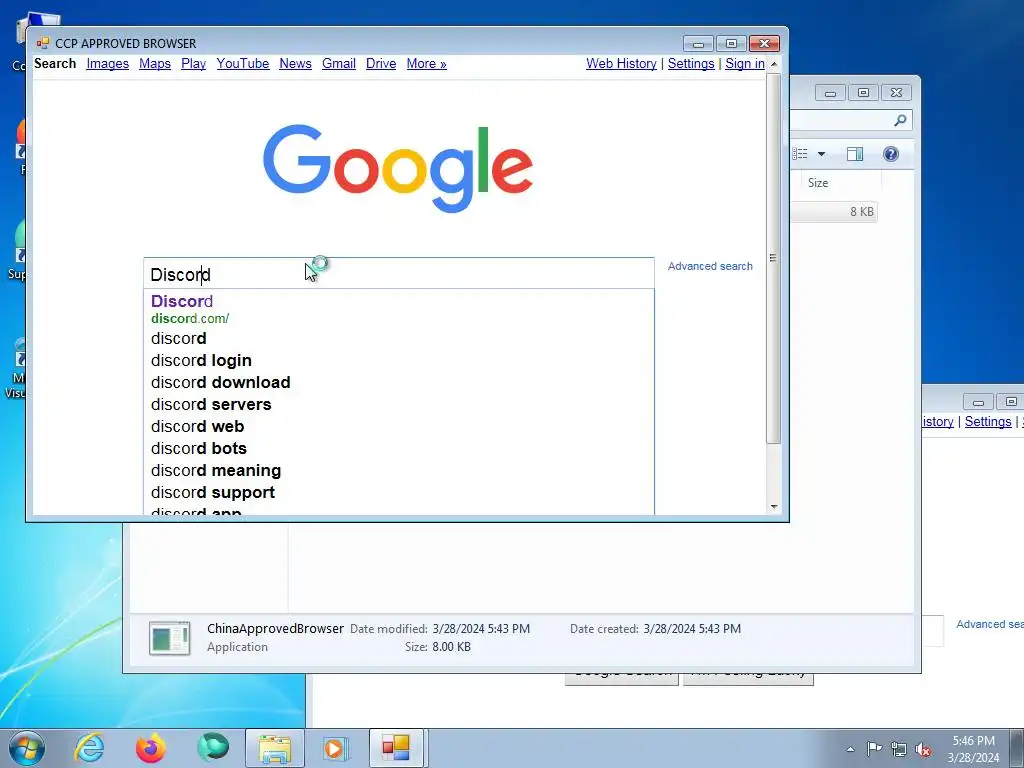Open the muted volume tray icon

pos(923,749)
